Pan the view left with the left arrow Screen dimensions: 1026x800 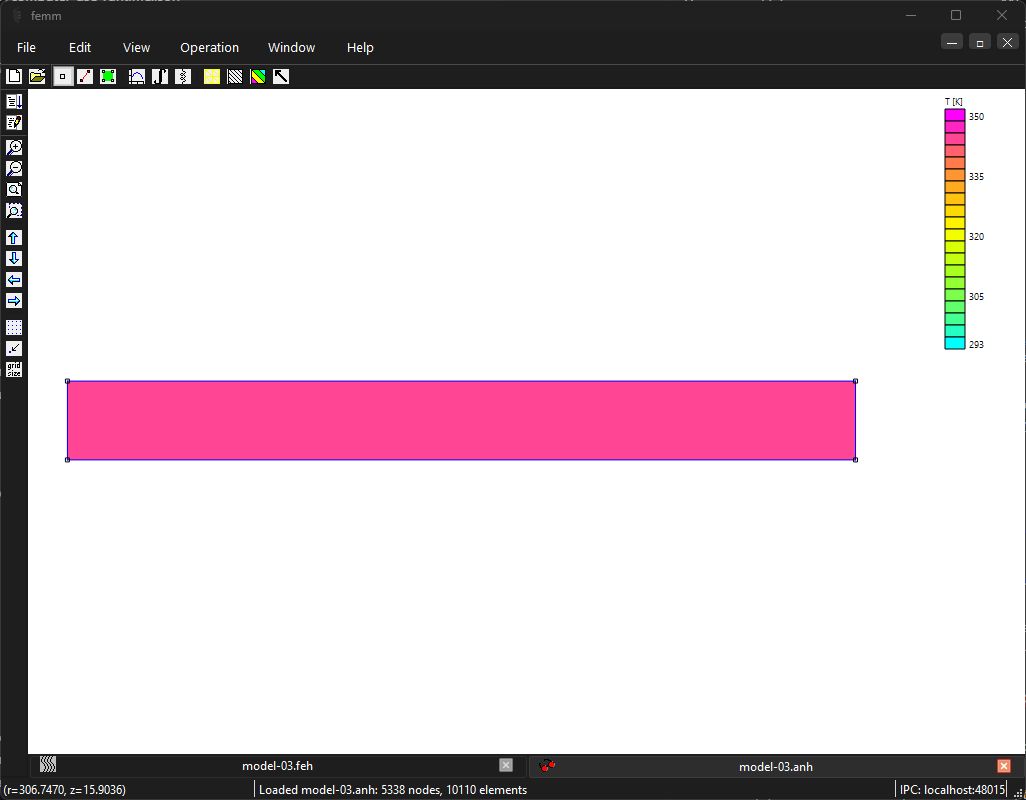coord(14,279)
